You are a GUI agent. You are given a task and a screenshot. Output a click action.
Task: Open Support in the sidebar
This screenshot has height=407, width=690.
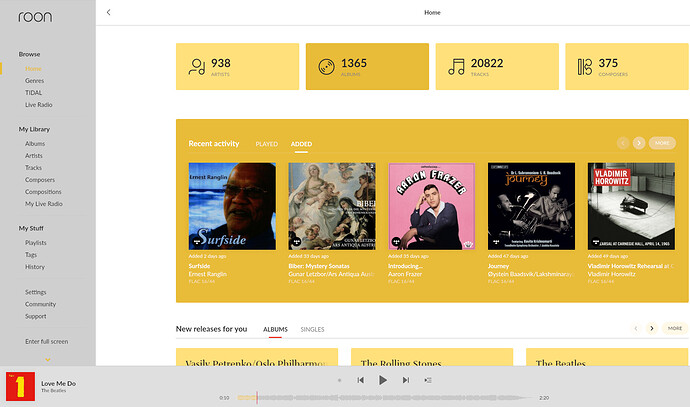pos(36,316)
